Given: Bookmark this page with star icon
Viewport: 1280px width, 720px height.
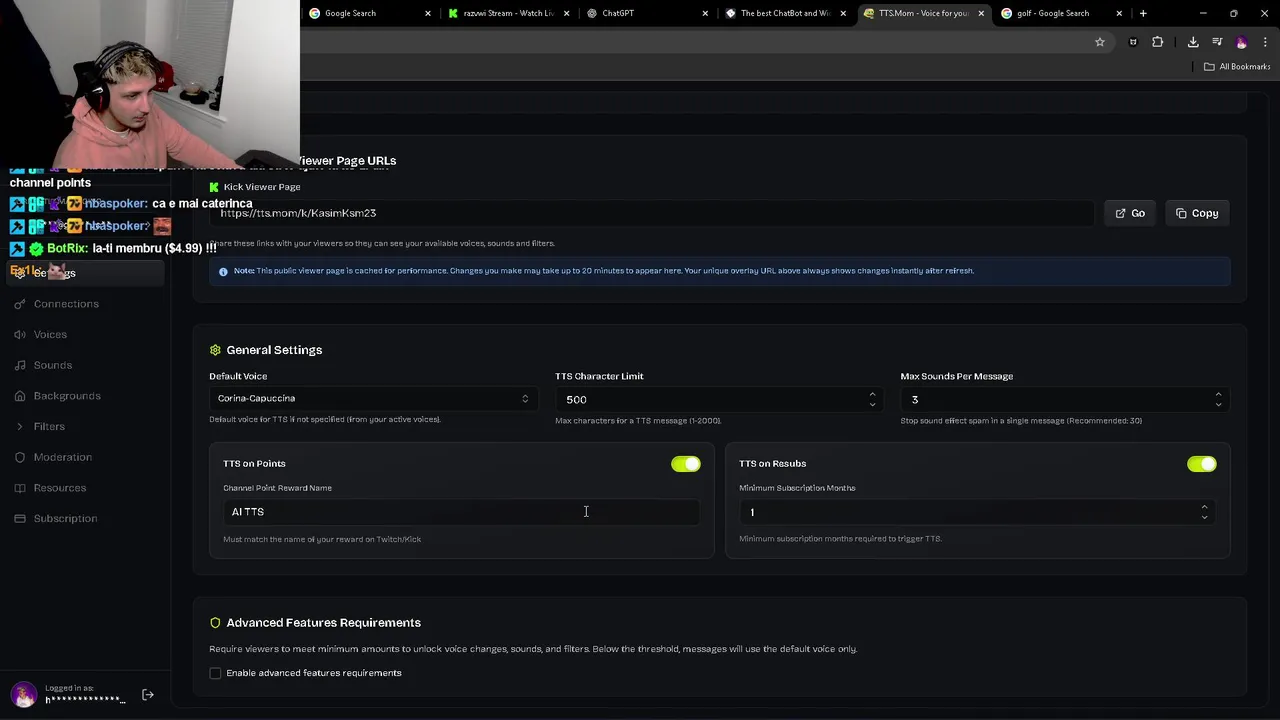Looking at the screenshot, I should point(1100,42).
